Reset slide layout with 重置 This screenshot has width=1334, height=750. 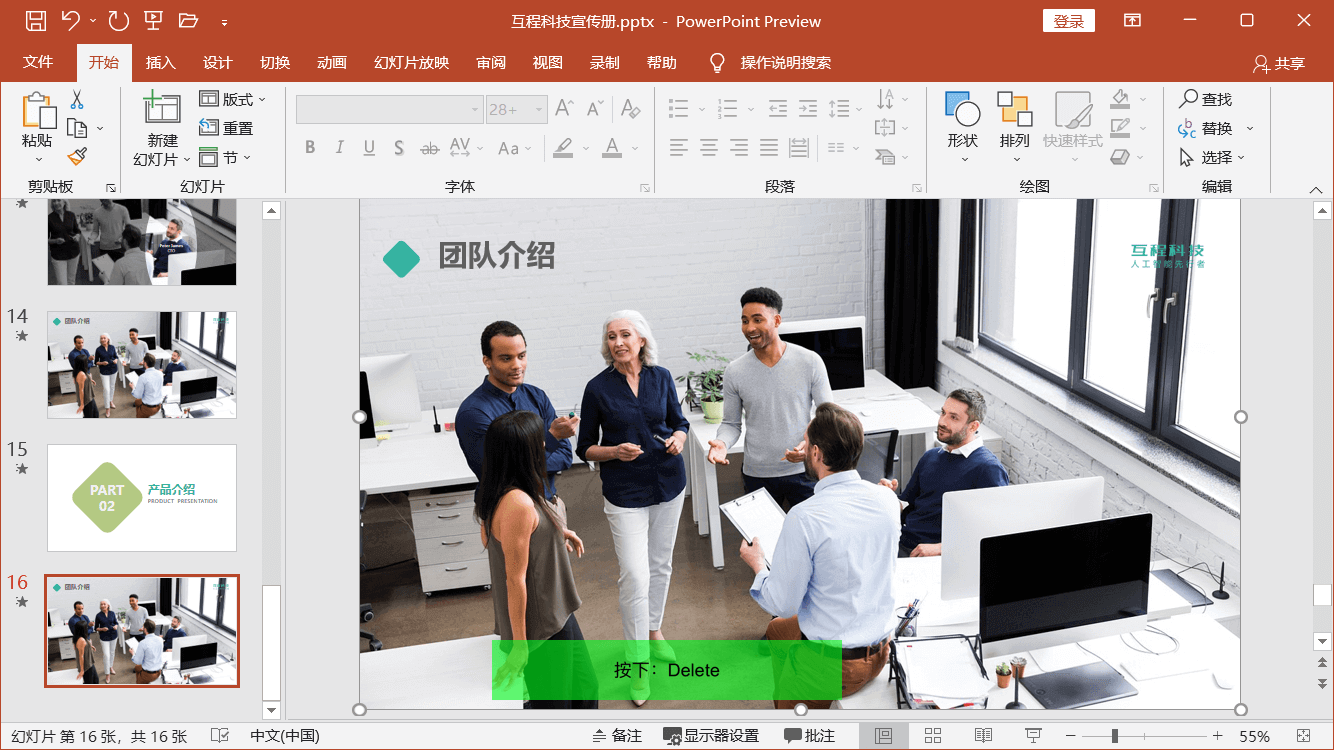[x=226, y=128]
